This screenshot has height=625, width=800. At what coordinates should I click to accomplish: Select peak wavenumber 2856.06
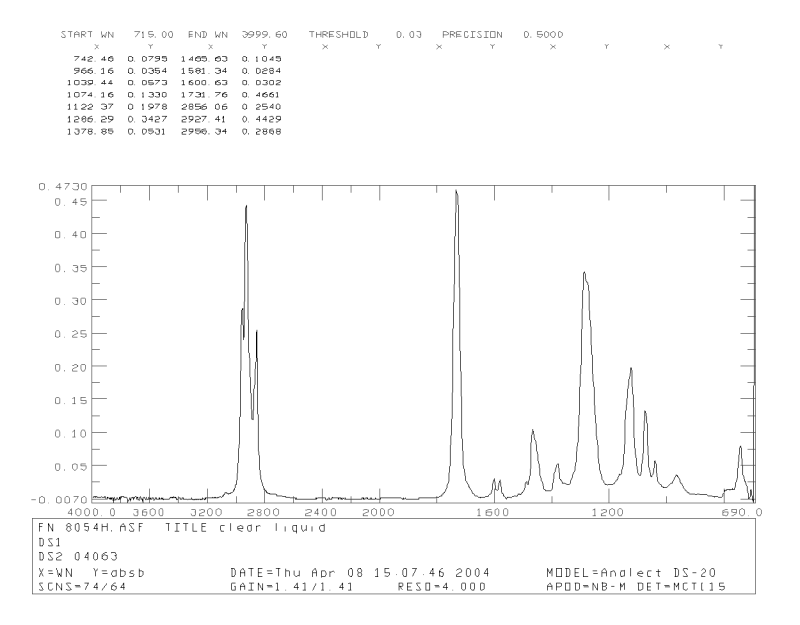(x=204, y=107)
